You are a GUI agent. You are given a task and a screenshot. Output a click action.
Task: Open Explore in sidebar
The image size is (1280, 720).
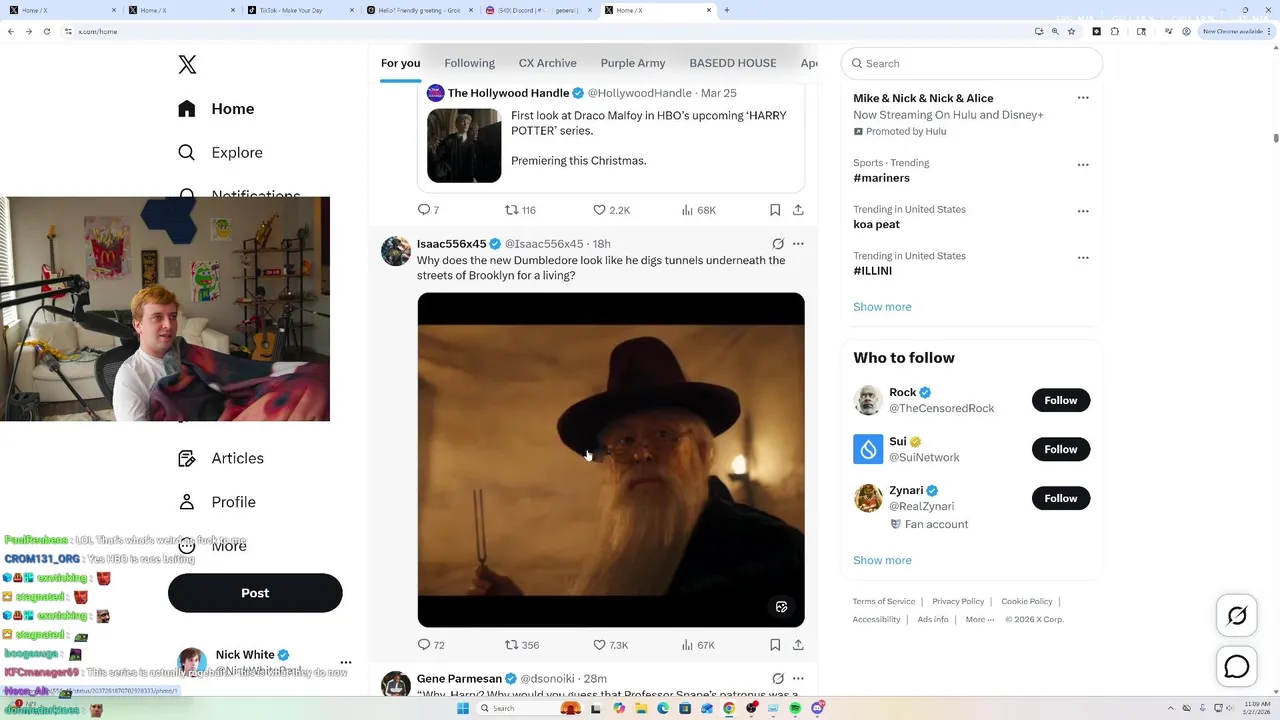tap(220, 153)
